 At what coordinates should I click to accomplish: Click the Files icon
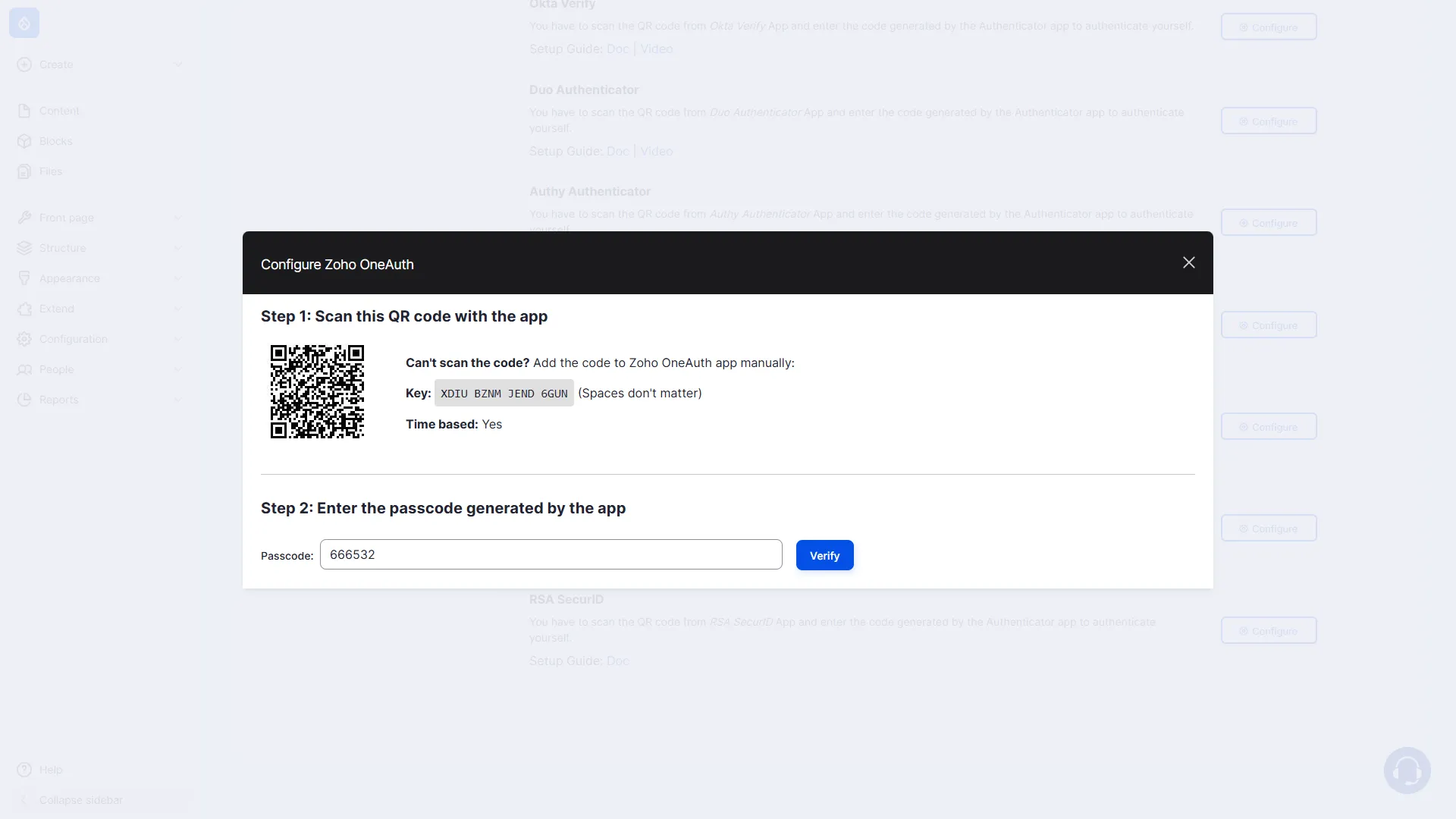[x=24, y=171]
